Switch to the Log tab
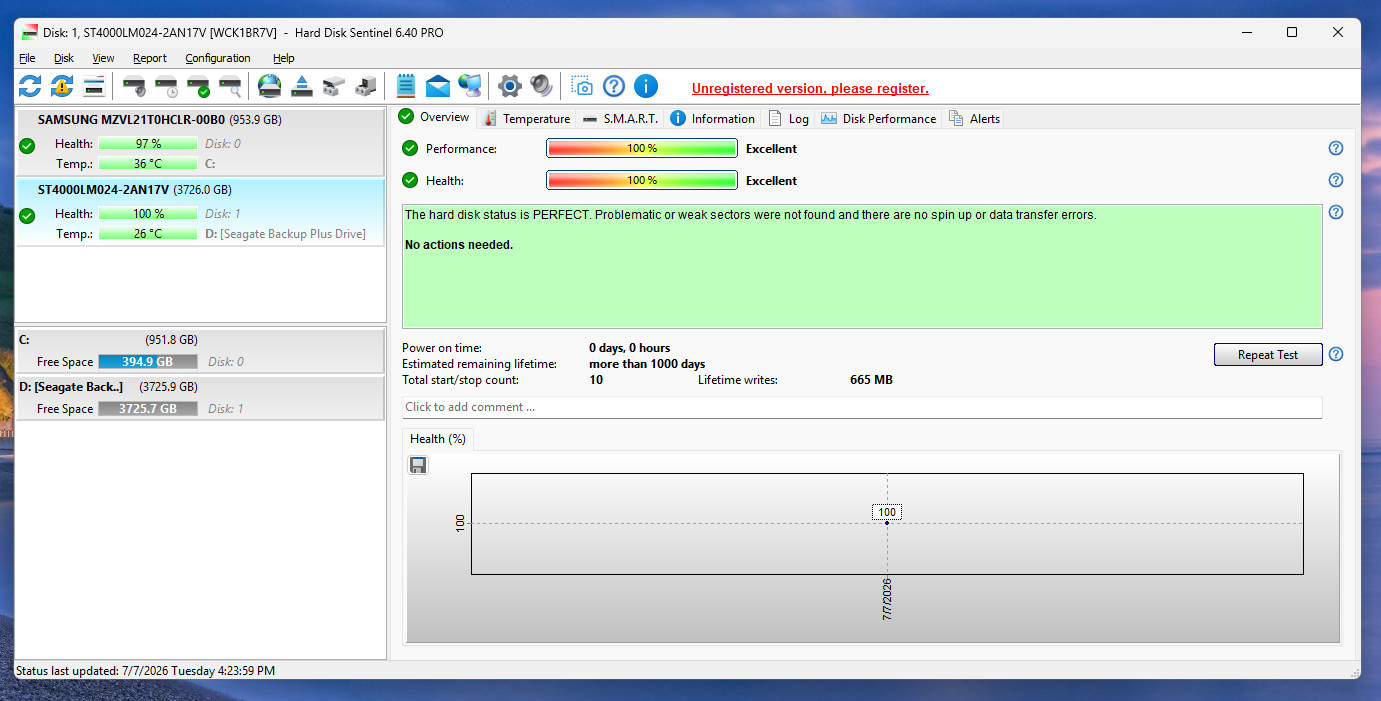Image resolution: width=1381 pixels, height=701 pixels. 788,118
